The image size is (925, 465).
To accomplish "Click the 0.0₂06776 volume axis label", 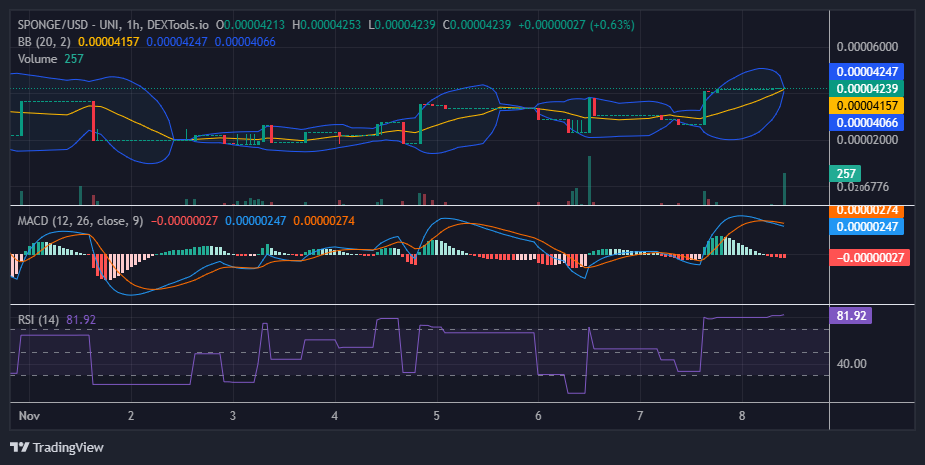I will pyautogui.click(x=863, y=187).
